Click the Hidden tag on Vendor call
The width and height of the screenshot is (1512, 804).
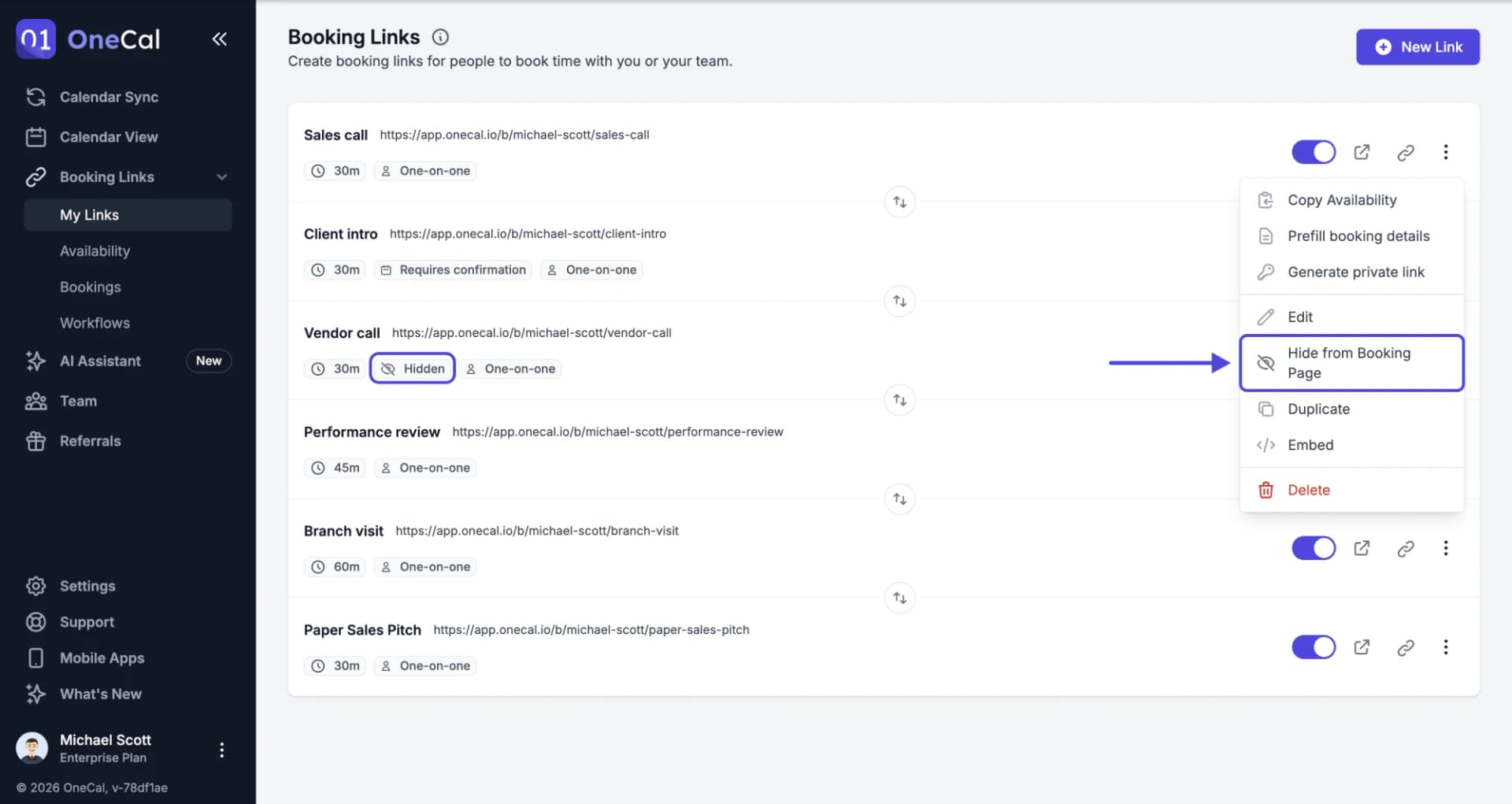click(413, 369)
